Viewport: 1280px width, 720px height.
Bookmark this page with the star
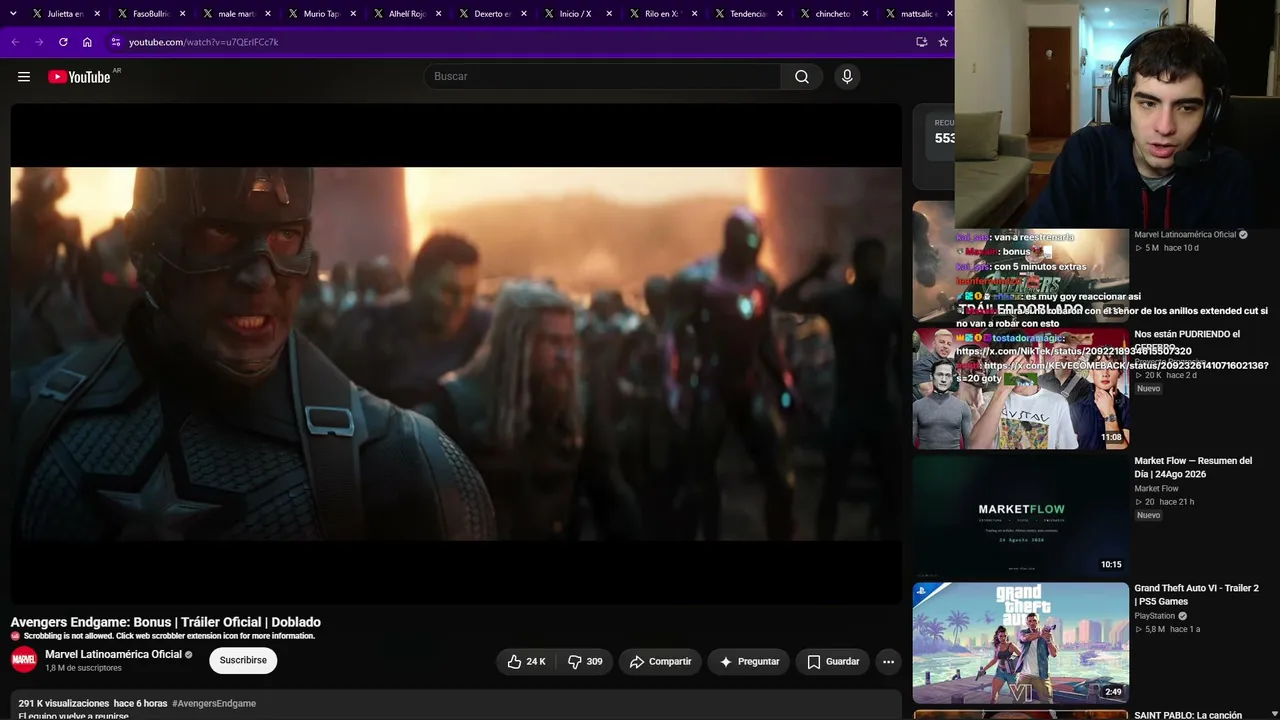[943, 42]
